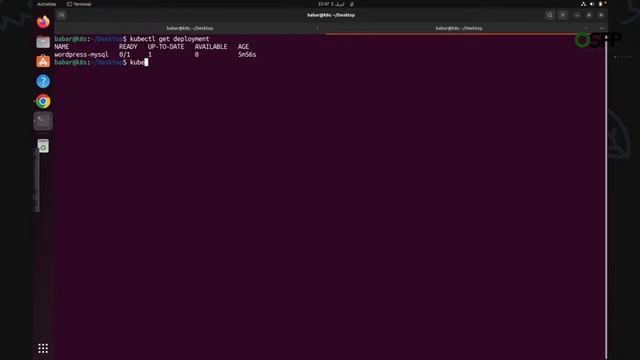Viewport: 640px width, 360px height.
Task: Close the second terminal tab
Action: point(586,28)
